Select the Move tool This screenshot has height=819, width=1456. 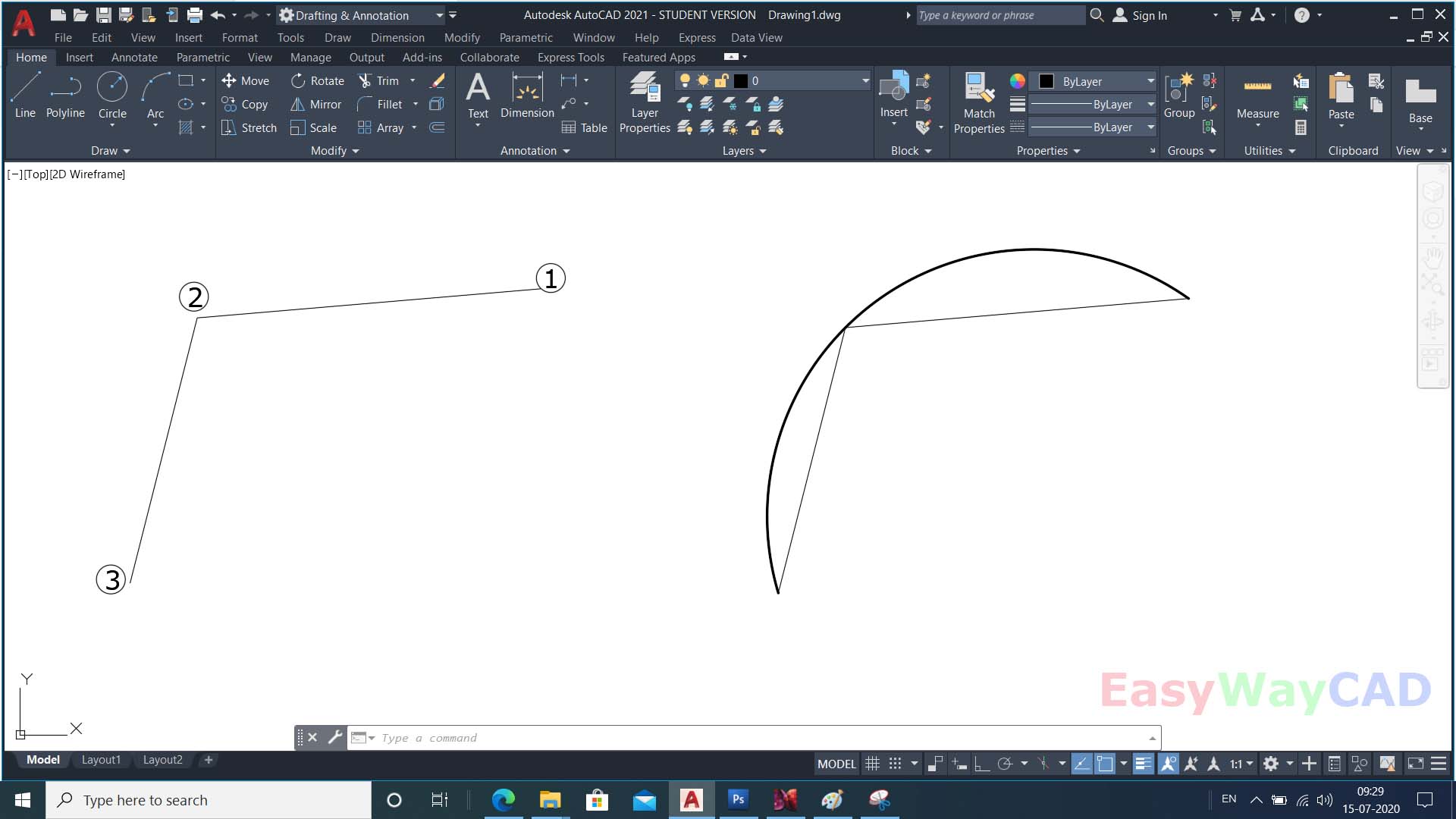click(246, 80)
